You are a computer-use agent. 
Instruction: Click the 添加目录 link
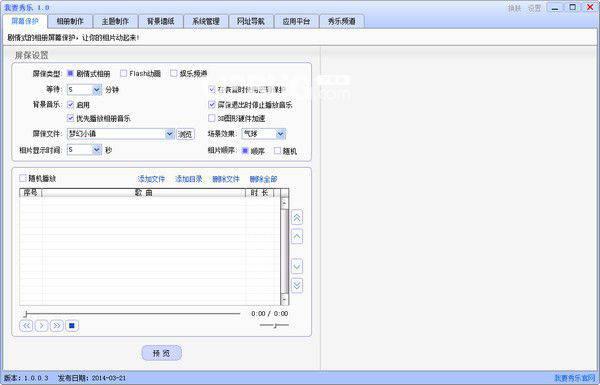(x=188, y=179)
